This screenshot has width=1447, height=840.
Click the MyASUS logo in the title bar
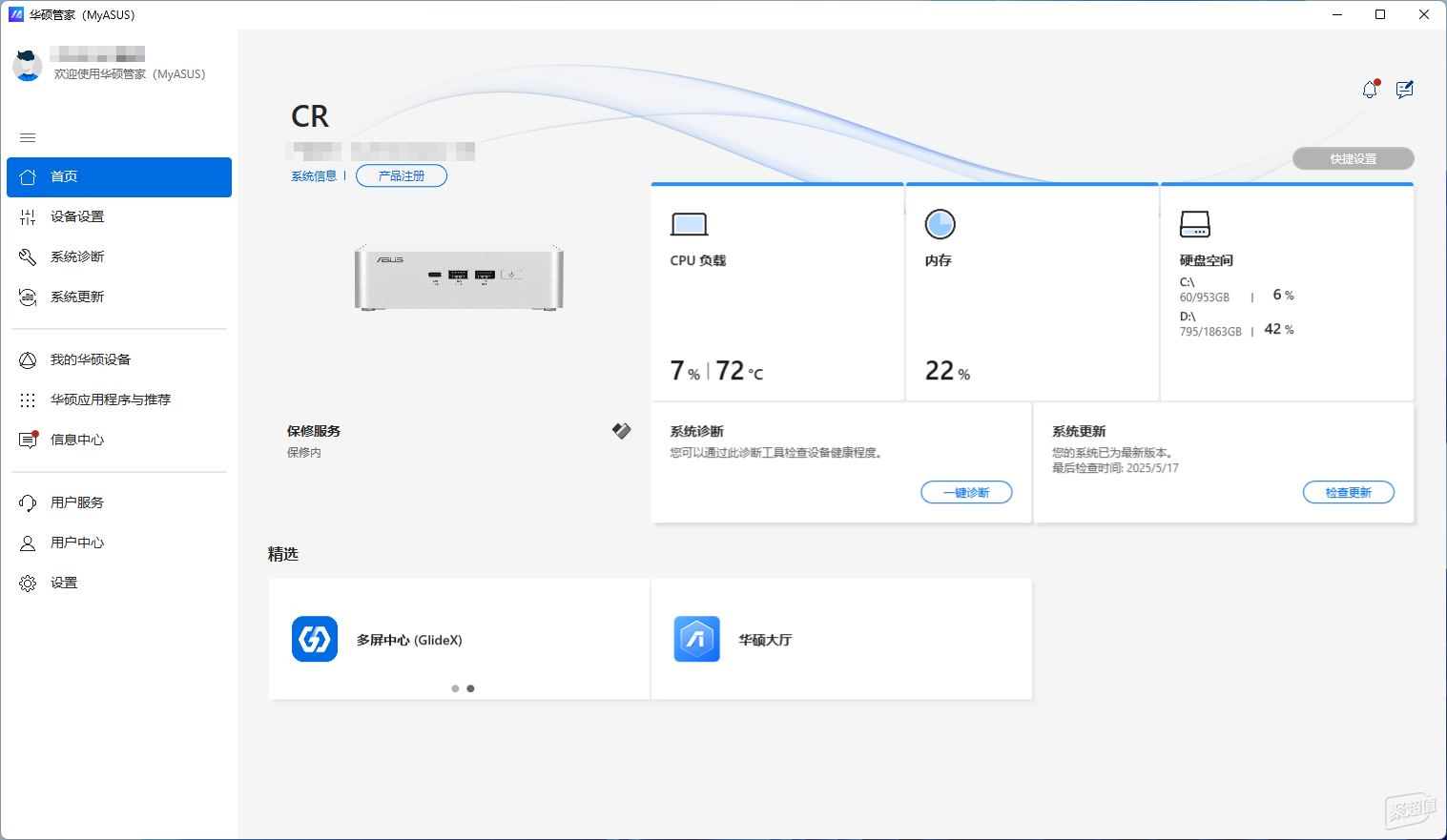coord(15,14)
